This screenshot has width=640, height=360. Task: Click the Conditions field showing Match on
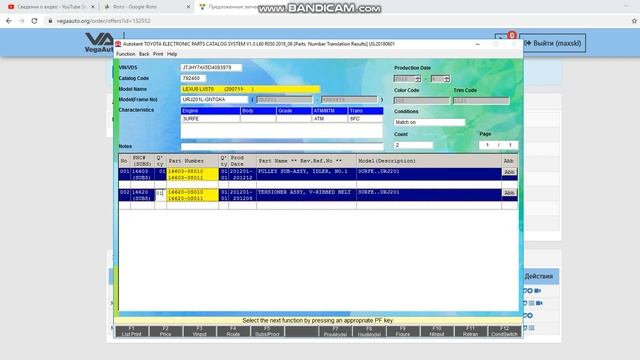pyautogui.click(x=429, y=122)
